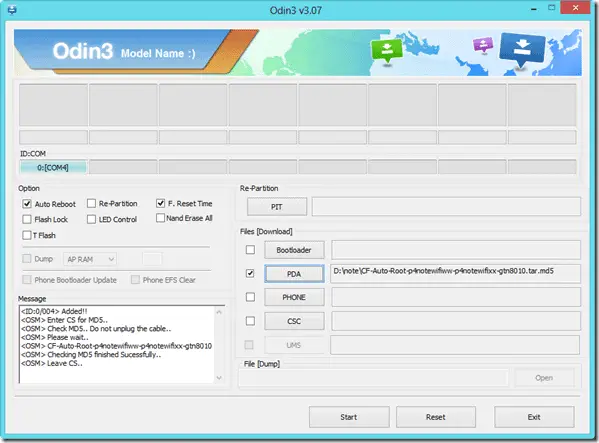This screenshot has height=443, width=599.
Task: Click the CSC file button
Action: point(294,321)
